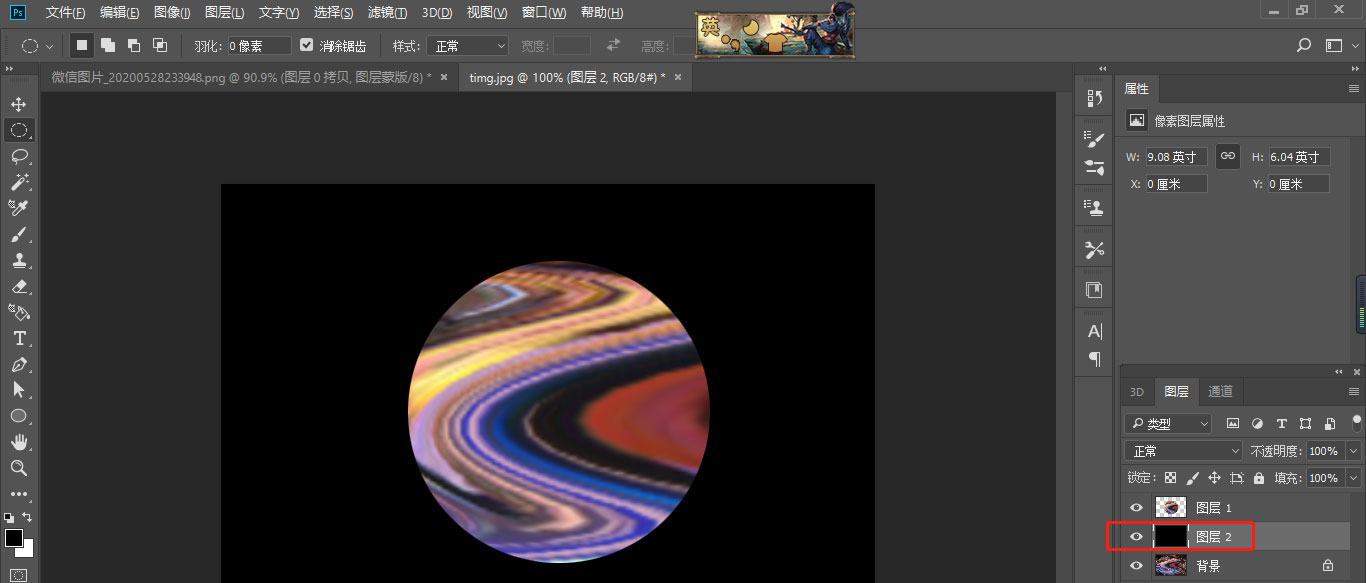Click the link width and height button
The image size is (1366, 583).
[1228, 157]
